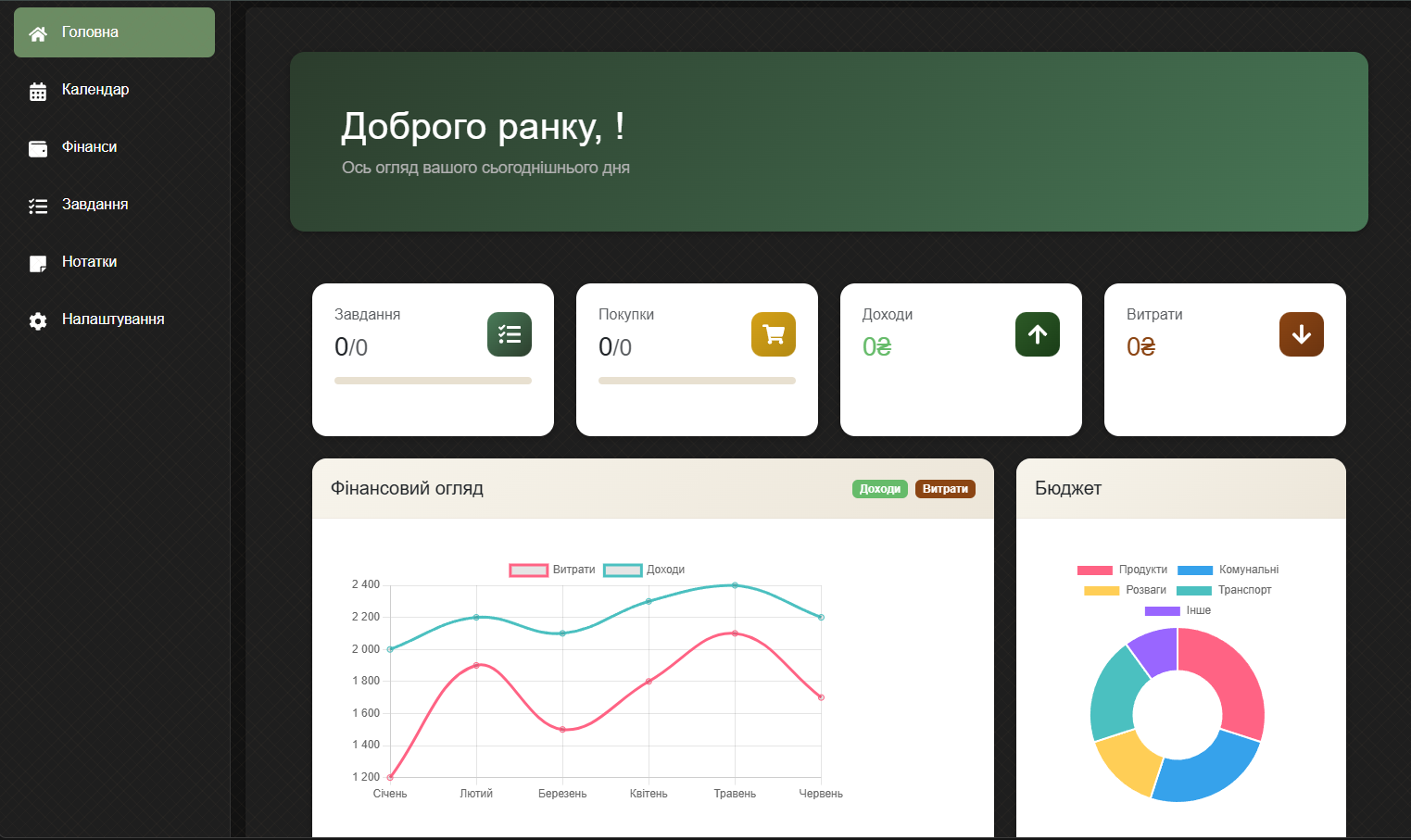Go to the Фінанси section label
The image size is (1411, 840).
coord(89,147)
